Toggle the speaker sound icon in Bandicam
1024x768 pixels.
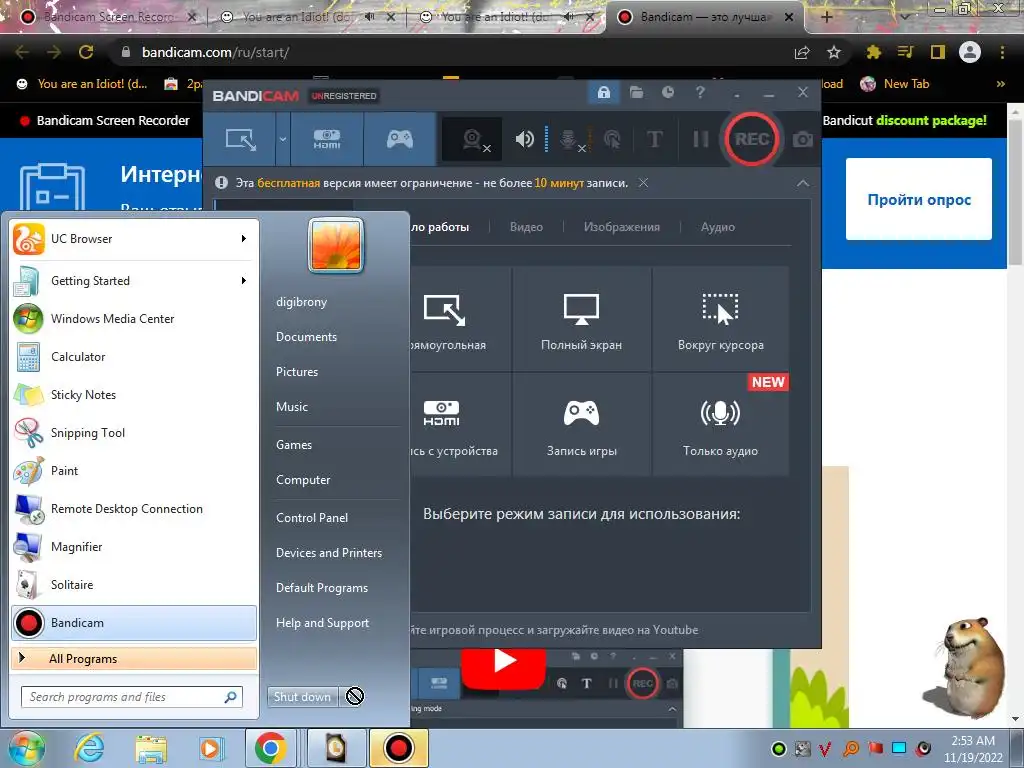pyautogui.click(x=524, y=139)
